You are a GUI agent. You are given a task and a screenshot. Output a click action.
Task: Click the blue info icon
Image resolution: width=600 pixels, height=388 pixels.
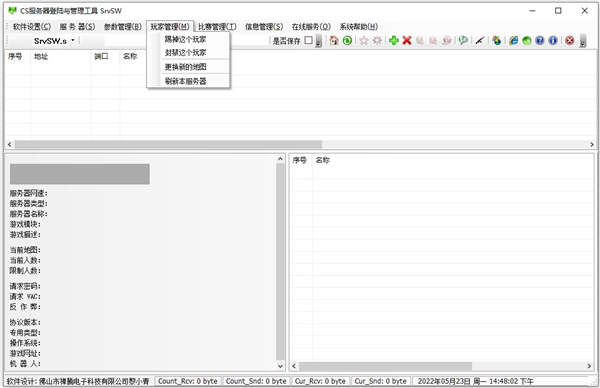pyautogui.click(x=553, y=40)
